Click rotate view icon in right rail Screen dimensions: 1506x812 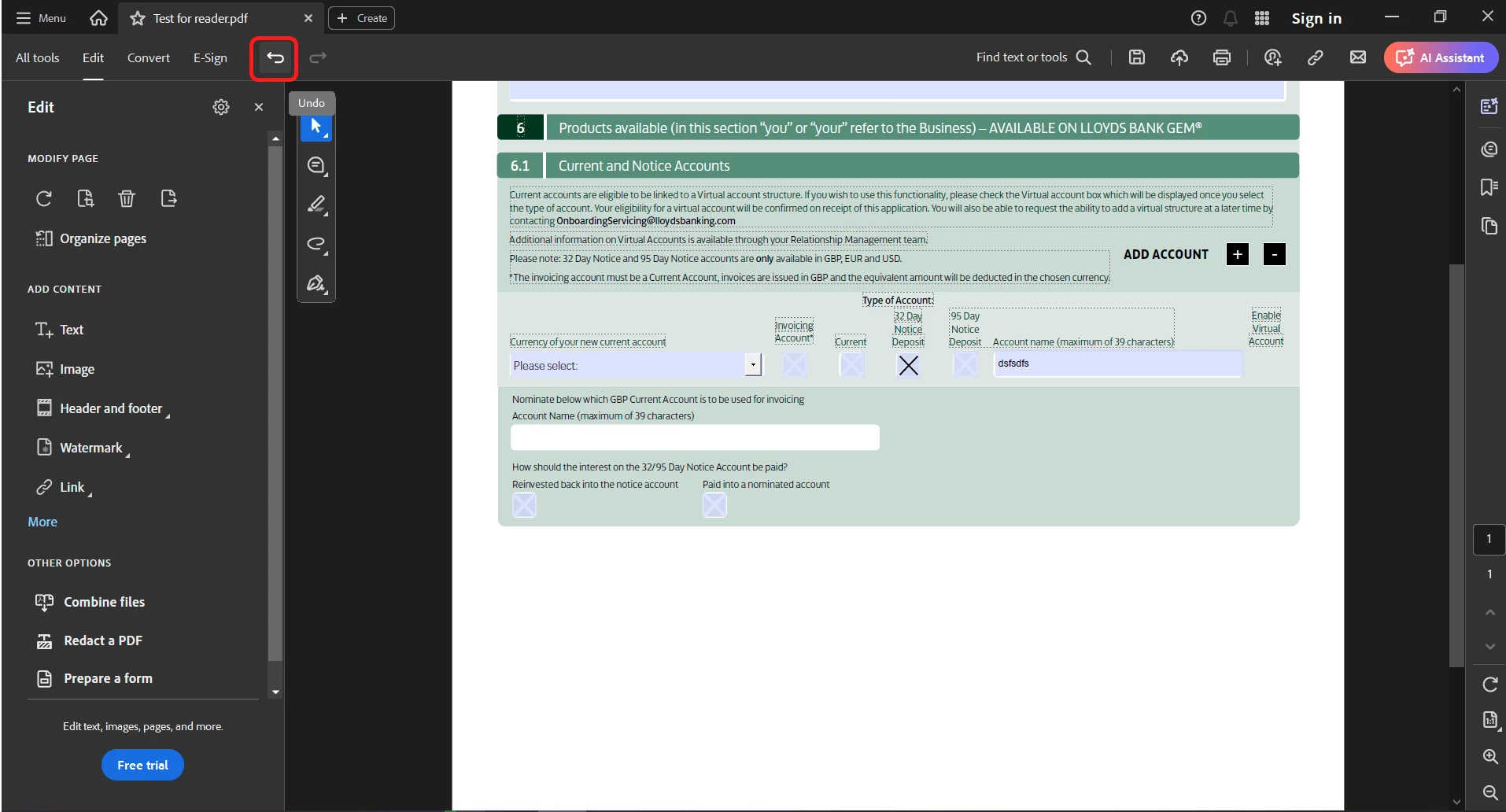[x=1490, y=684]
